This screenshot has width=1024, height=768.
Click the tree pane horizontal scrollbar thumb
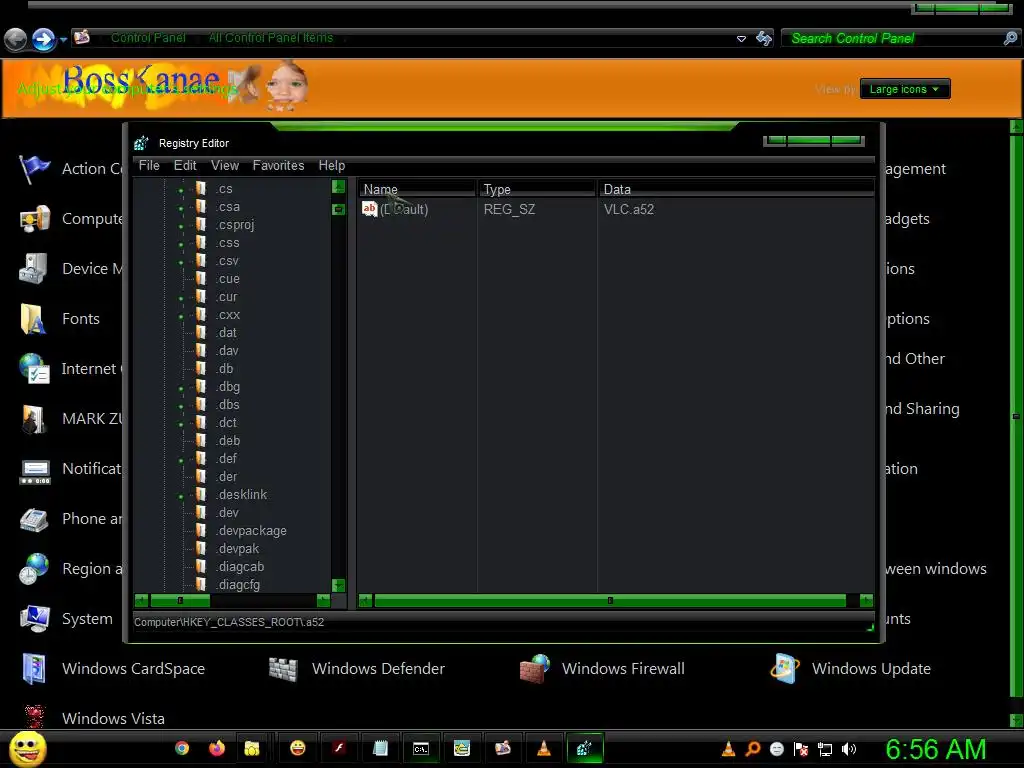[180, 600]
